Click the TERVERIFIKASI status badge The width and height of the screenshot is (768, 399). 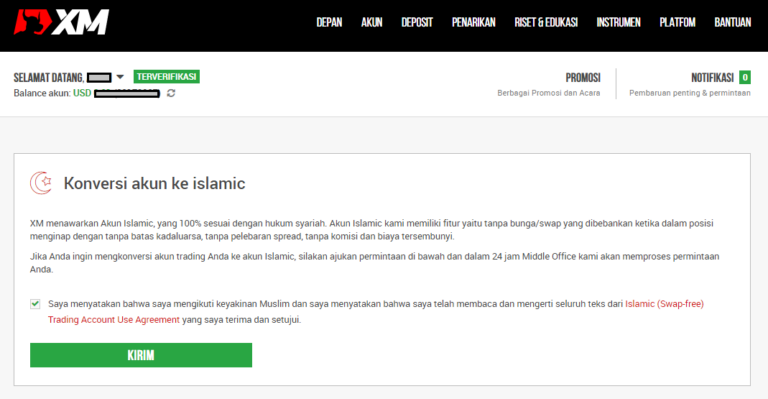(x=167, y=77)
